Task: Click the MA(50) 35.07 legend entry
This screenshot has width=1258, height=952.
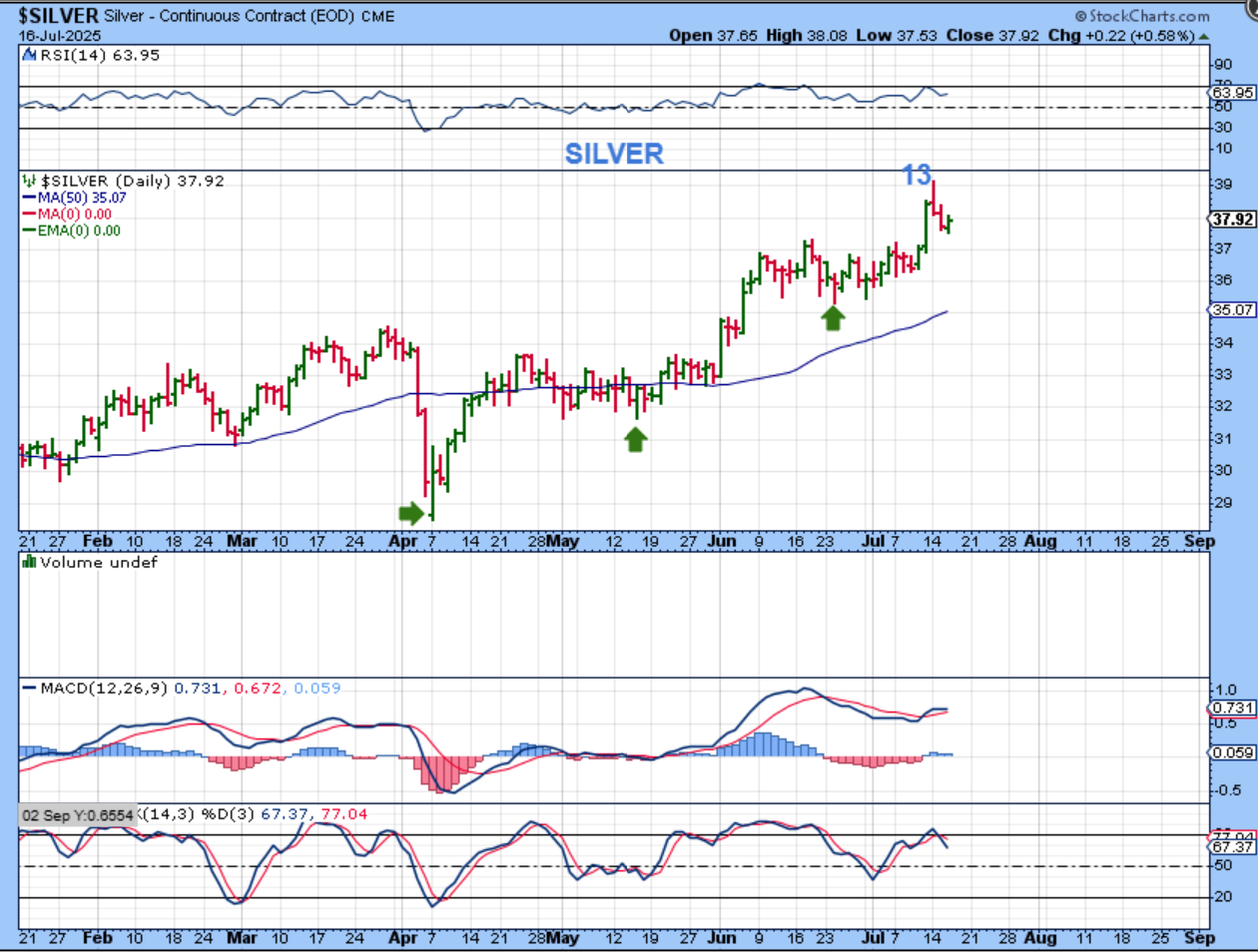Action: click(x=82, y=198)
